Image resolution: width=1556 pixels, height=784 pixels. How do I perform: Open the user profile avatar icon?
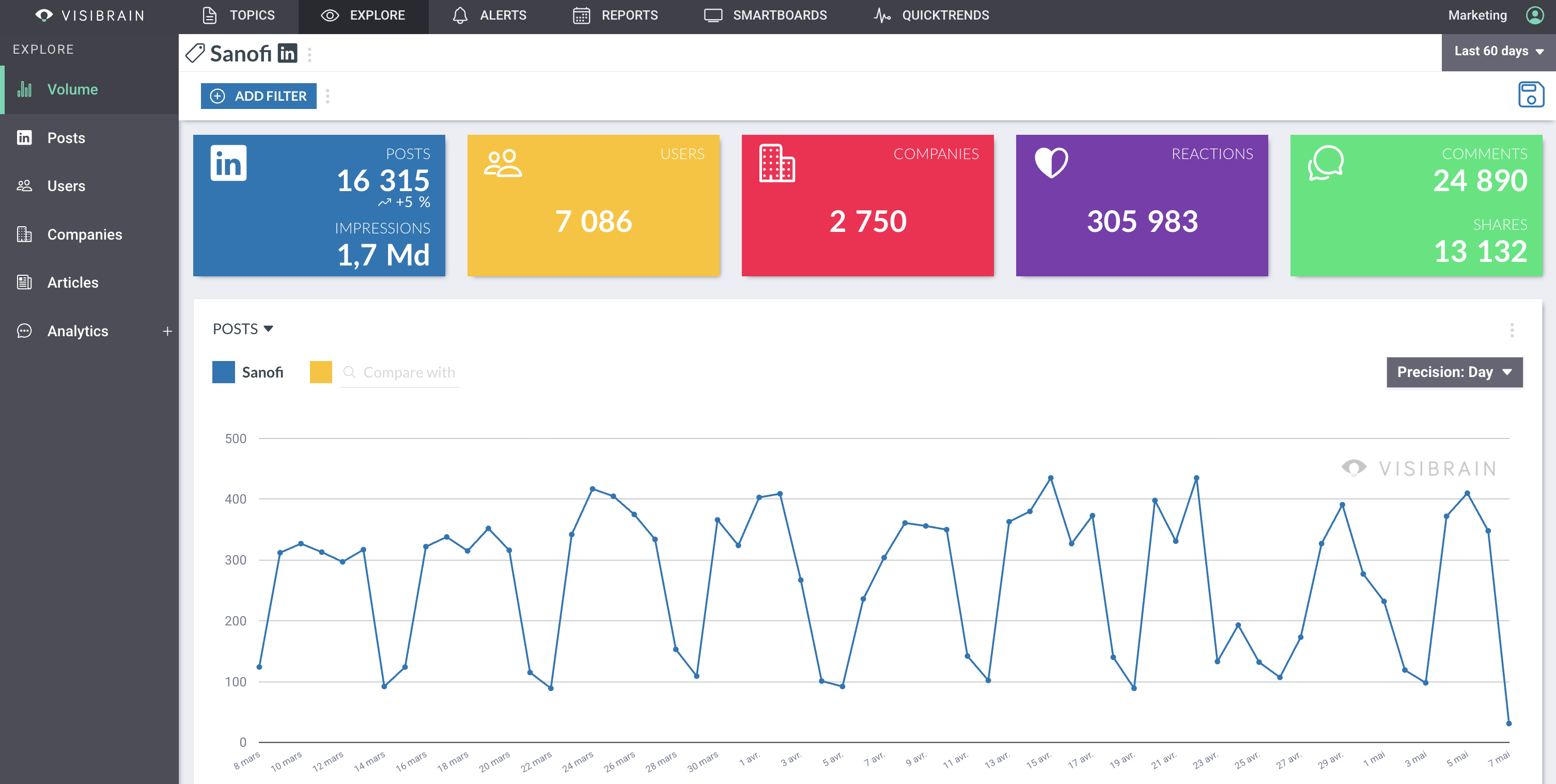pos(1534,15)
